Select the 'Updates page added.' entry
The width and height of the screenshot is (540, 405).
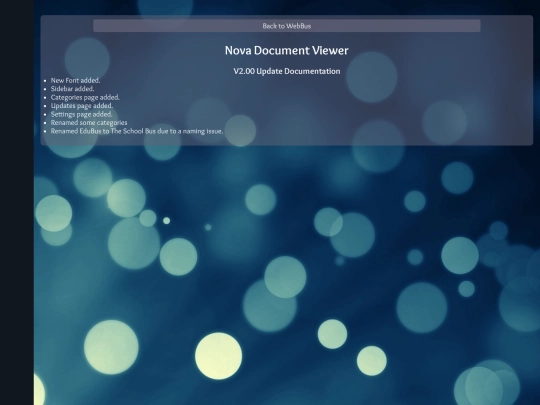(82, 106)
